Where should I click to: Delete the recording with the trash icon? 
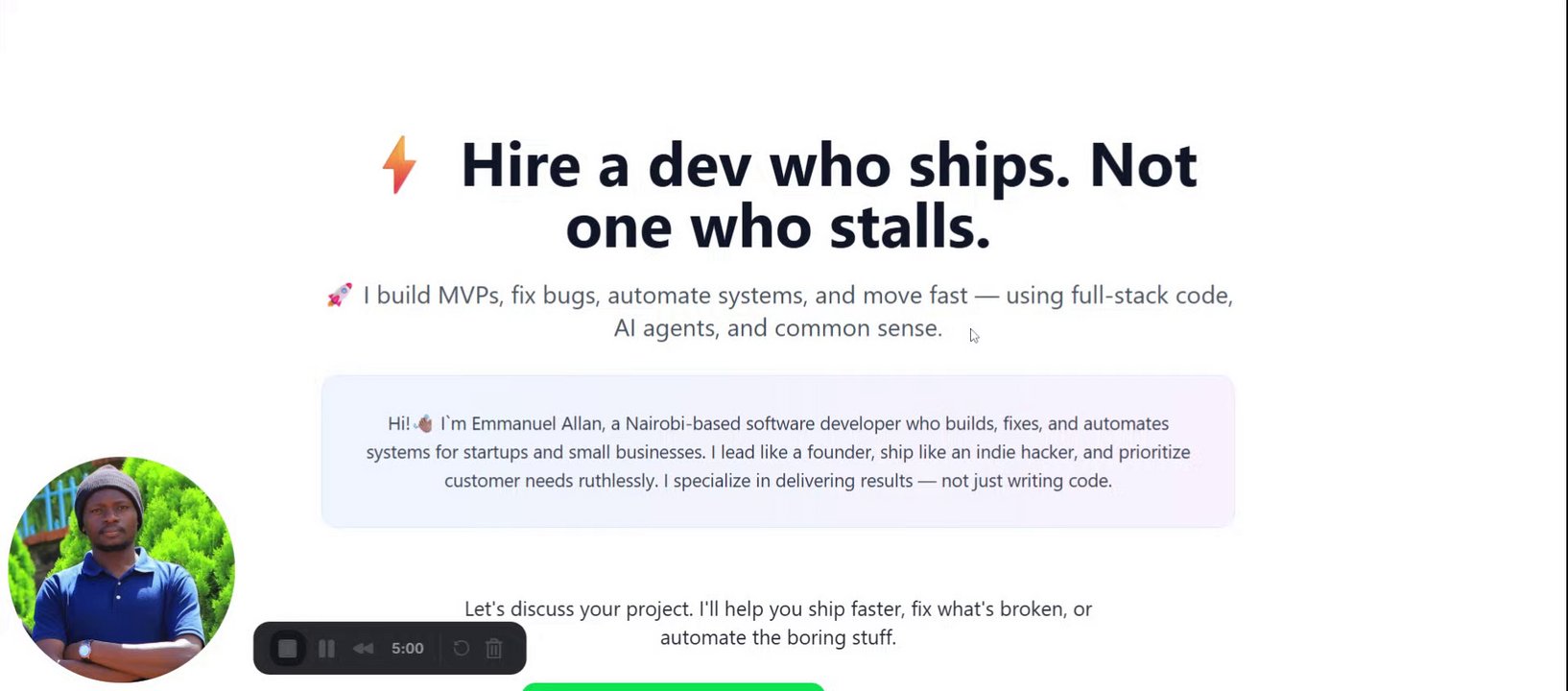coord(494,649)
